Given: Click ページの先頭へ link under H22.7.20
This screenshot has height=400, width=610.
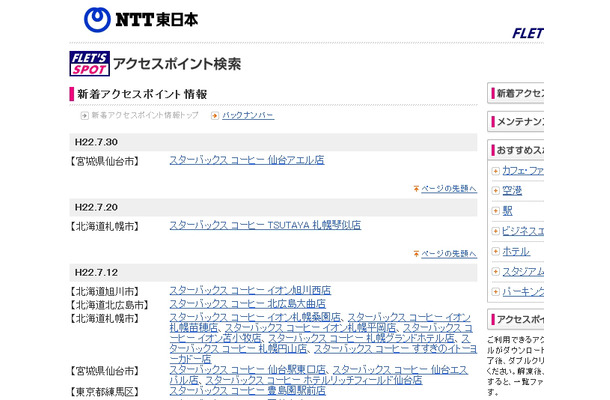Looking at the screenshot, I should 449,254.
